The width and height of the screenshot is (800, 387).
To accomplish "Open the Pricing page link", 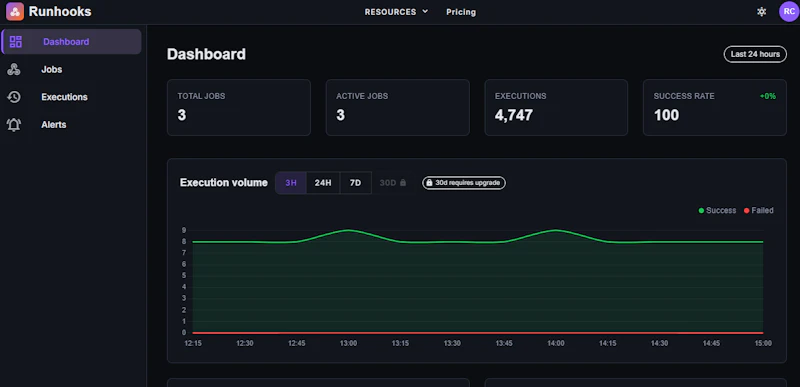I will [461, 12].
